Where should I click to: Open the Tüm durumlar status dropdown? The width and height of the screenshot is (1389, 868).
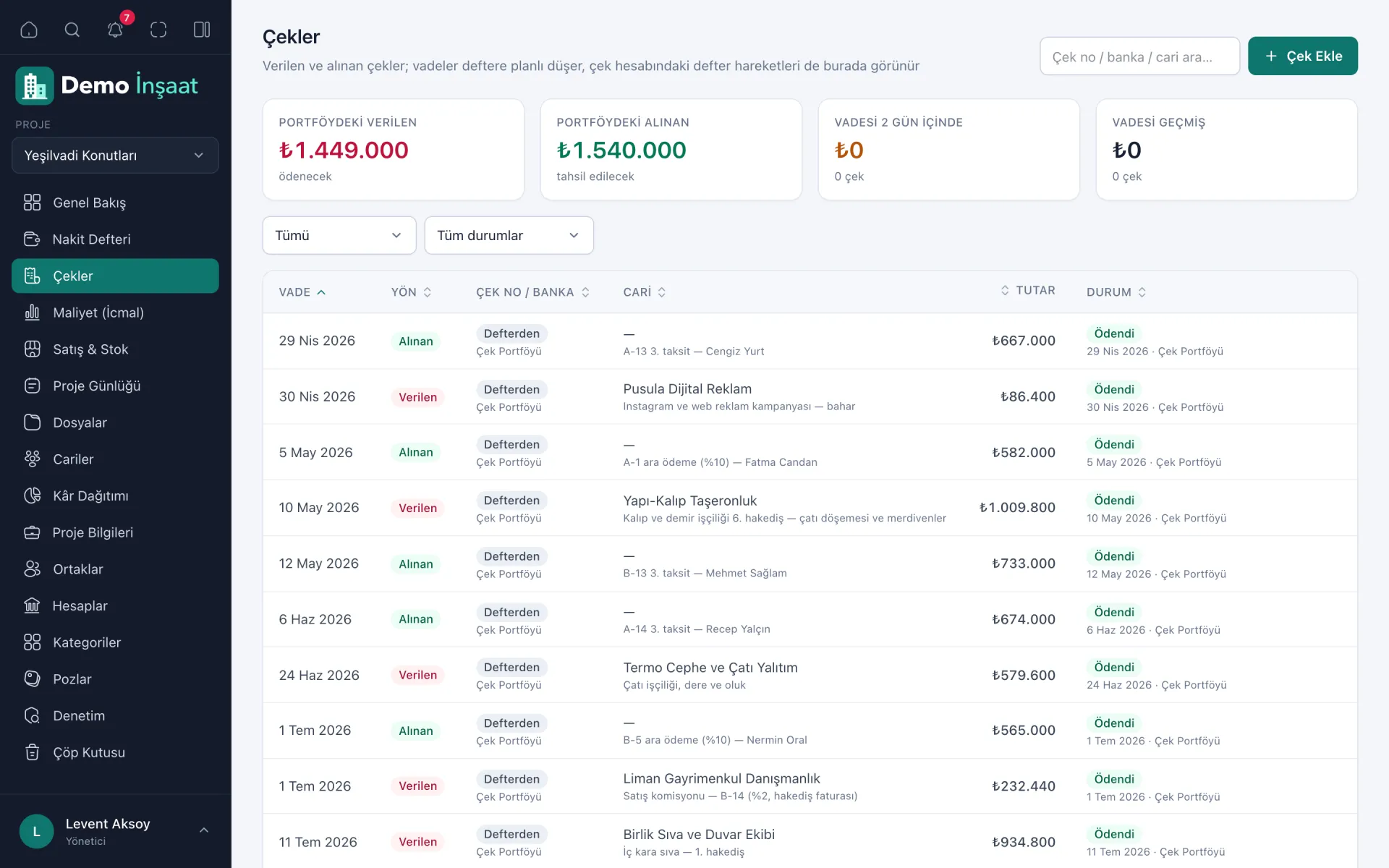(509, 235)
